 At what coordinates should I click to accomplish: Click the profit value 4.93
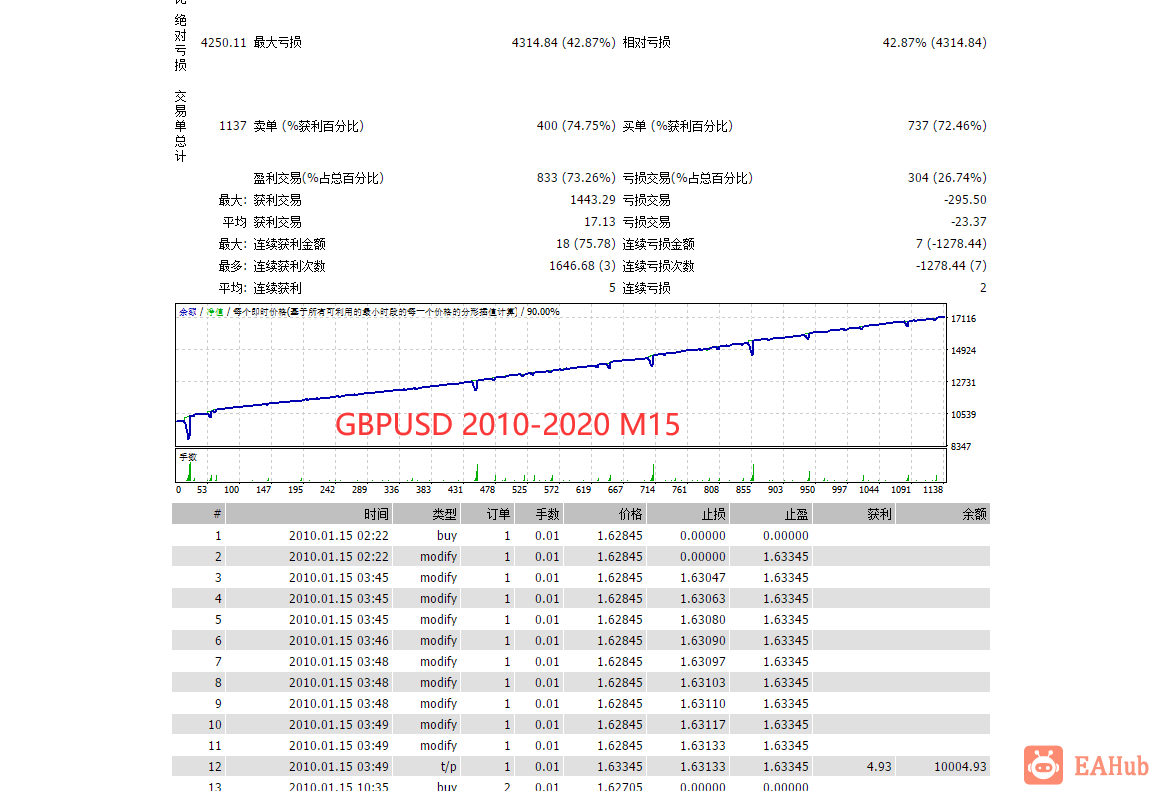(879, 767)
